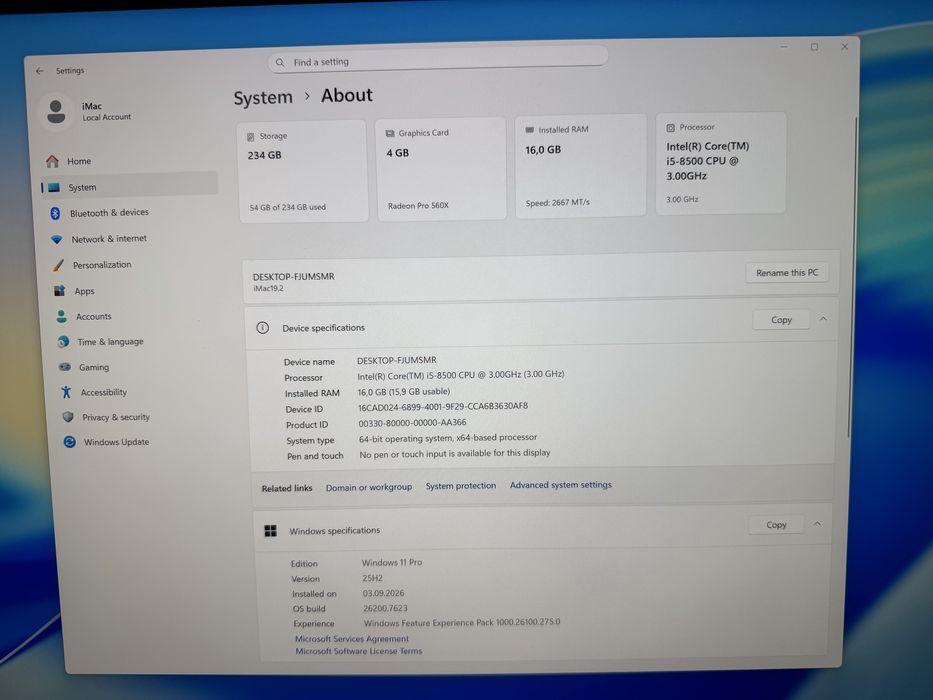933x700 pixels.
Task: Click the Device specifications info icon
Action: click(262, 328)
